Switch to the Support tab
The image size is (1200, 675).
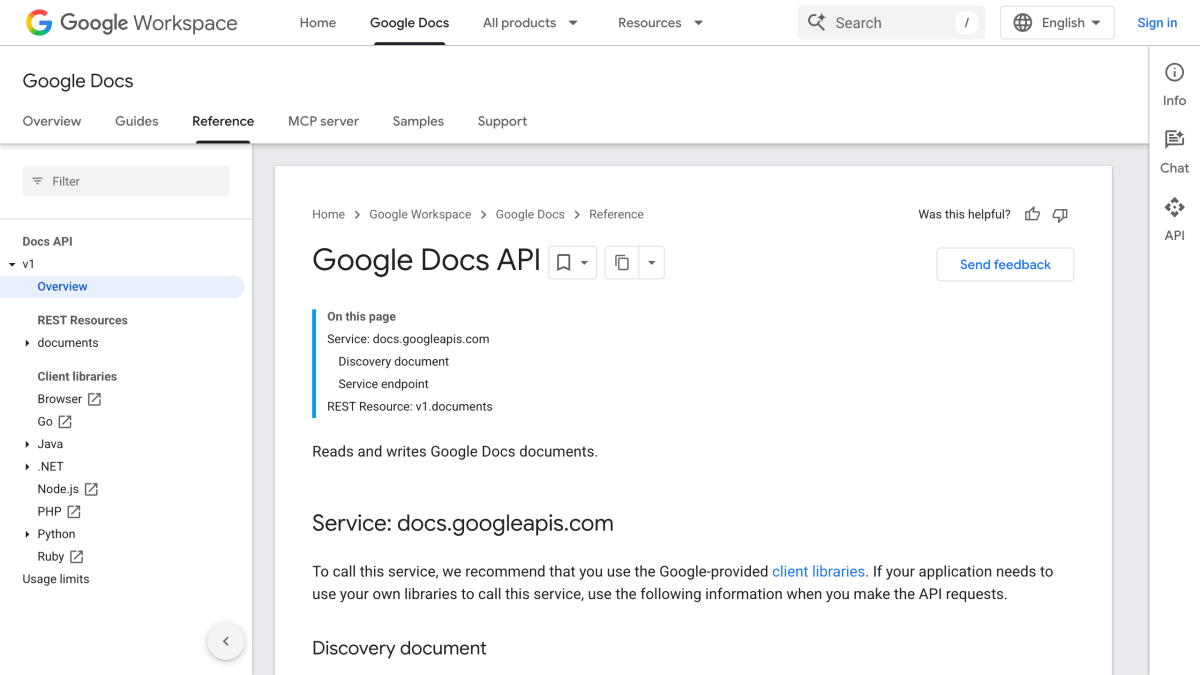[502, 121]
